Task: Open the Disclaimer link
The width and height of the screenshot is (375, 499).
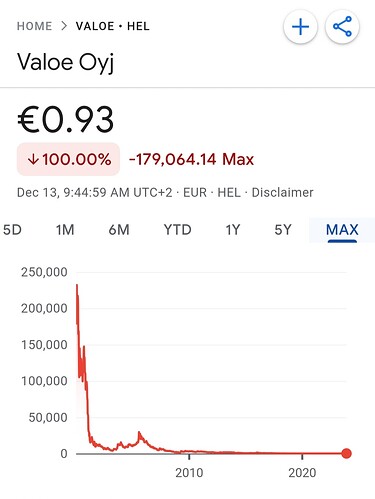Action: (282, 193)
